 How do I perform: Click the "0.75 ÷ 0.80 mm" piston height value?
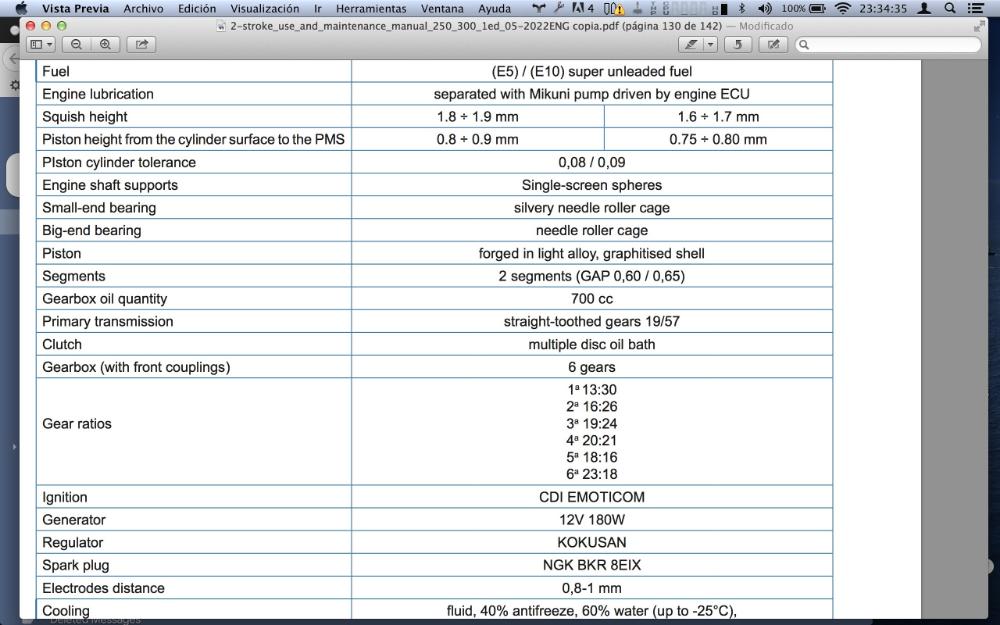point(718,139)
